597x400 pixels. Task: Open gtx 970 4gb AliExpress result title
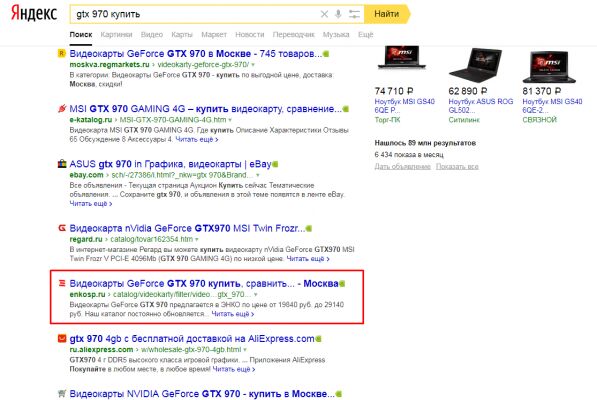(x=192, y=339)
